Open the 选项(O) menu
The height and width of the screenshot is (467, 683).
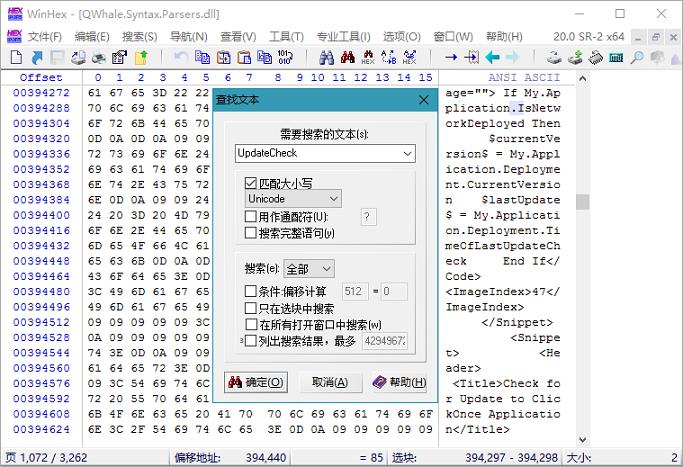[401, 36]
